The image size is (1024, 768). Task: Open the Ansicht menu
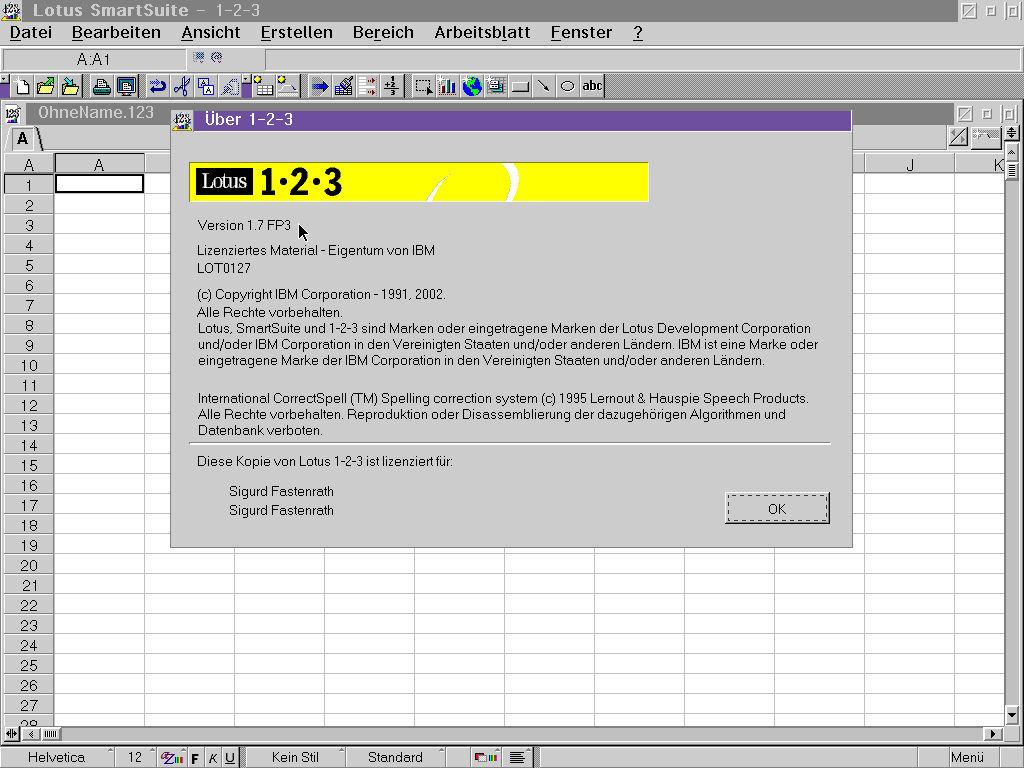pos(211,33)
